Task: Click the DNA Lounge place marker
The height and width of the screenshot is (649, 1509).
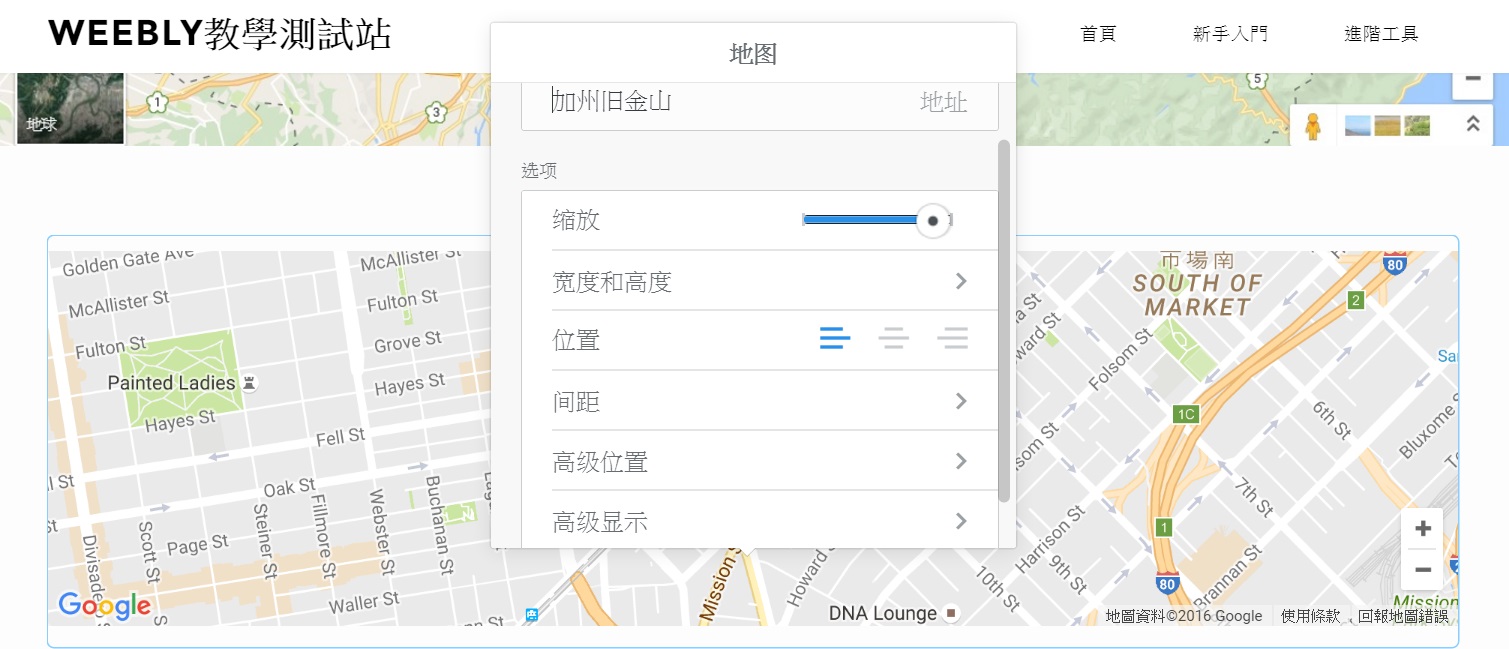Action: pos(952,612)
